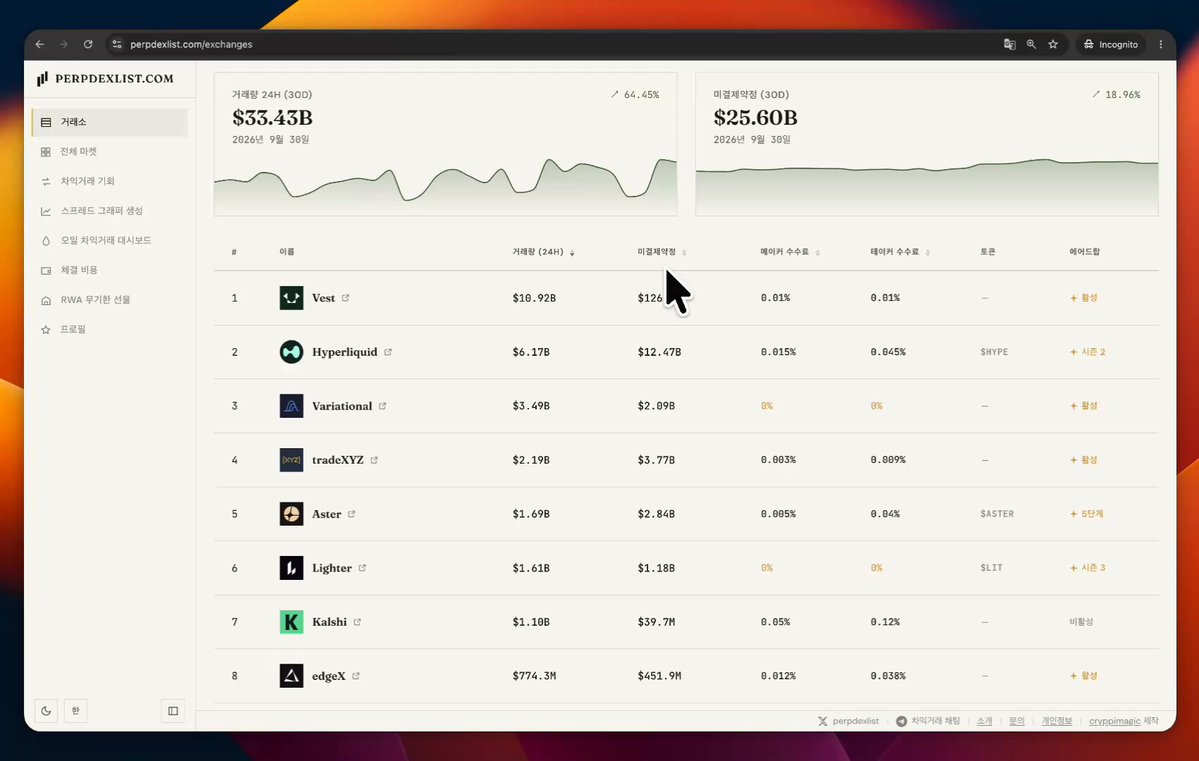Sort by the 메이커 수수료 column header
The image size is (1199, 761).
[x=790, y=252]
